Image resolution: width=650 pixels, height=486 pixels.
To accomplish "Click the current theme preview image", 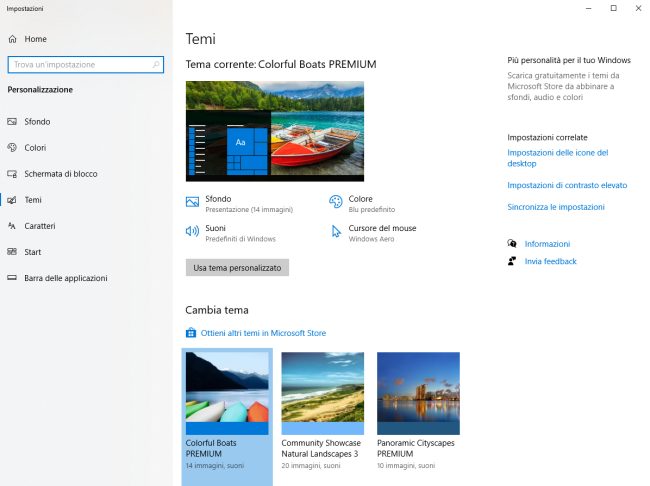I will [x=275, y=131].
